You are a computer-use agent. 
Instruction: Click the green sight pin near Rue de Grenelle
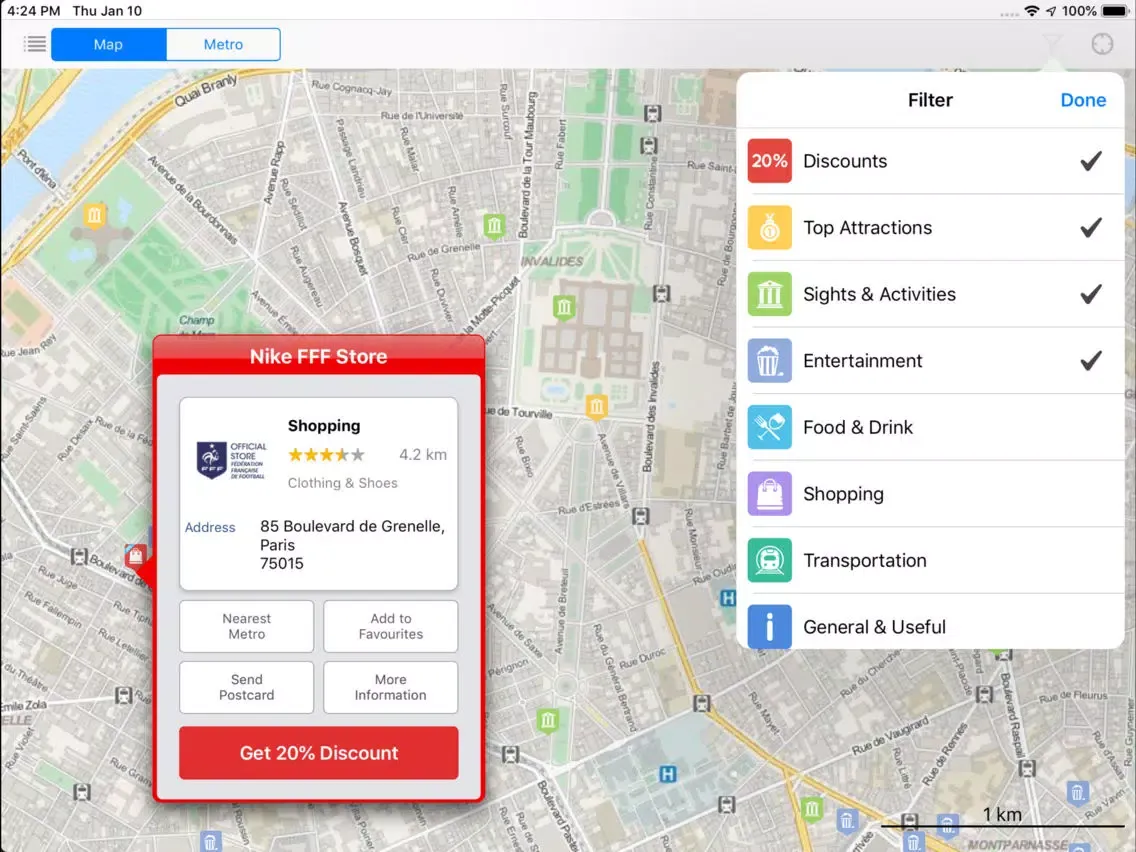[x=494, y=226]
